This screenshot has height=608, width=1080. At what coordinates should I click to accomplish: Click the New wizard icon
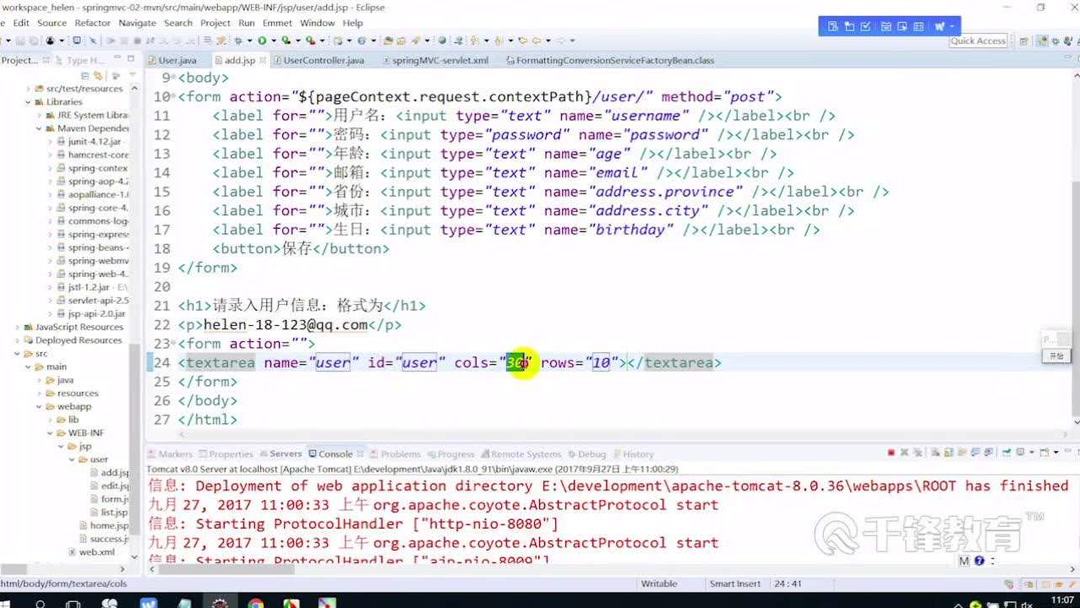click(x=5, y=41)
